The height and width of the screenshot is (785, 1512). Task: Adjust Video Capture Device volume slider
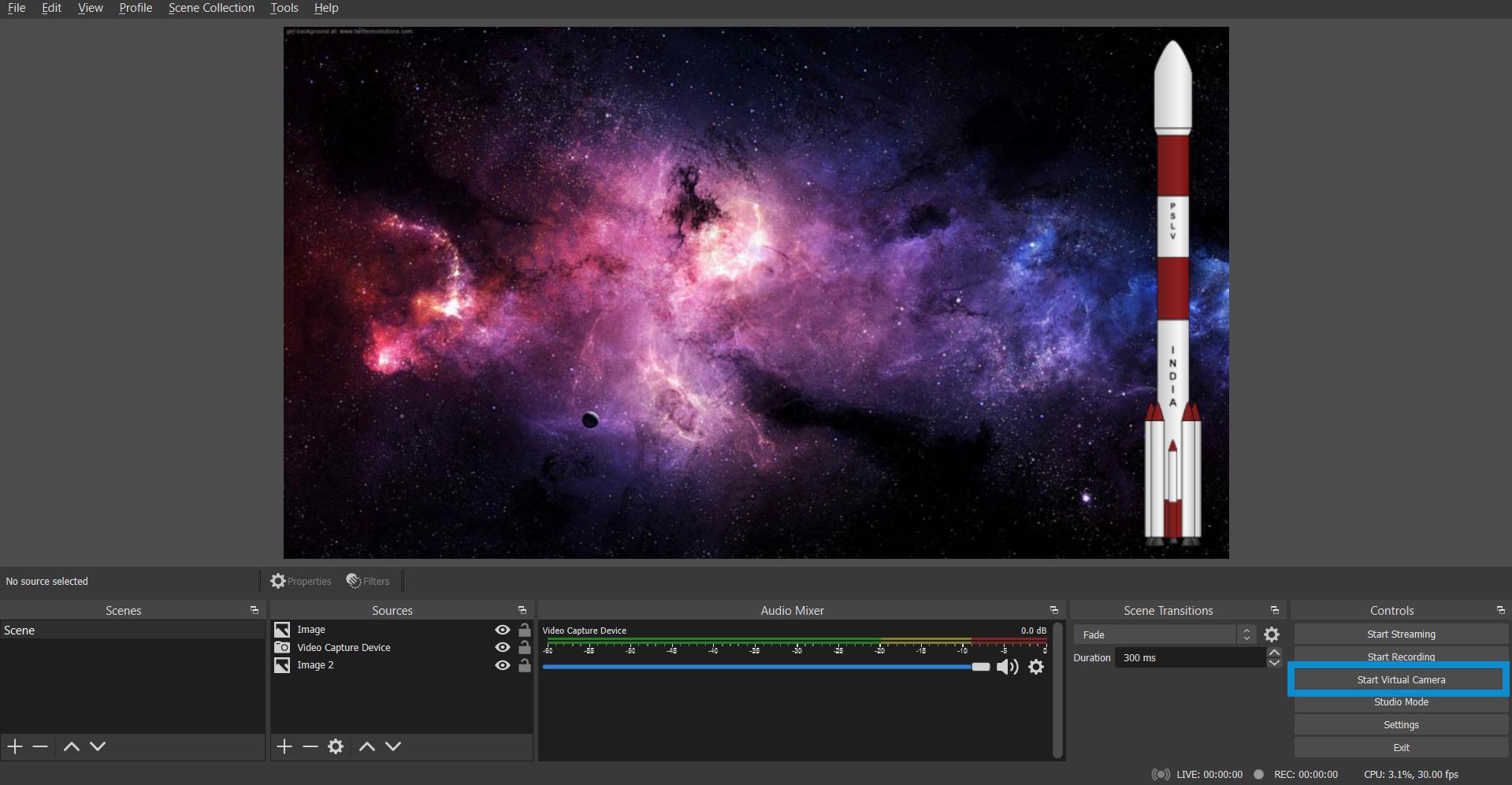[x=766, y=667]
